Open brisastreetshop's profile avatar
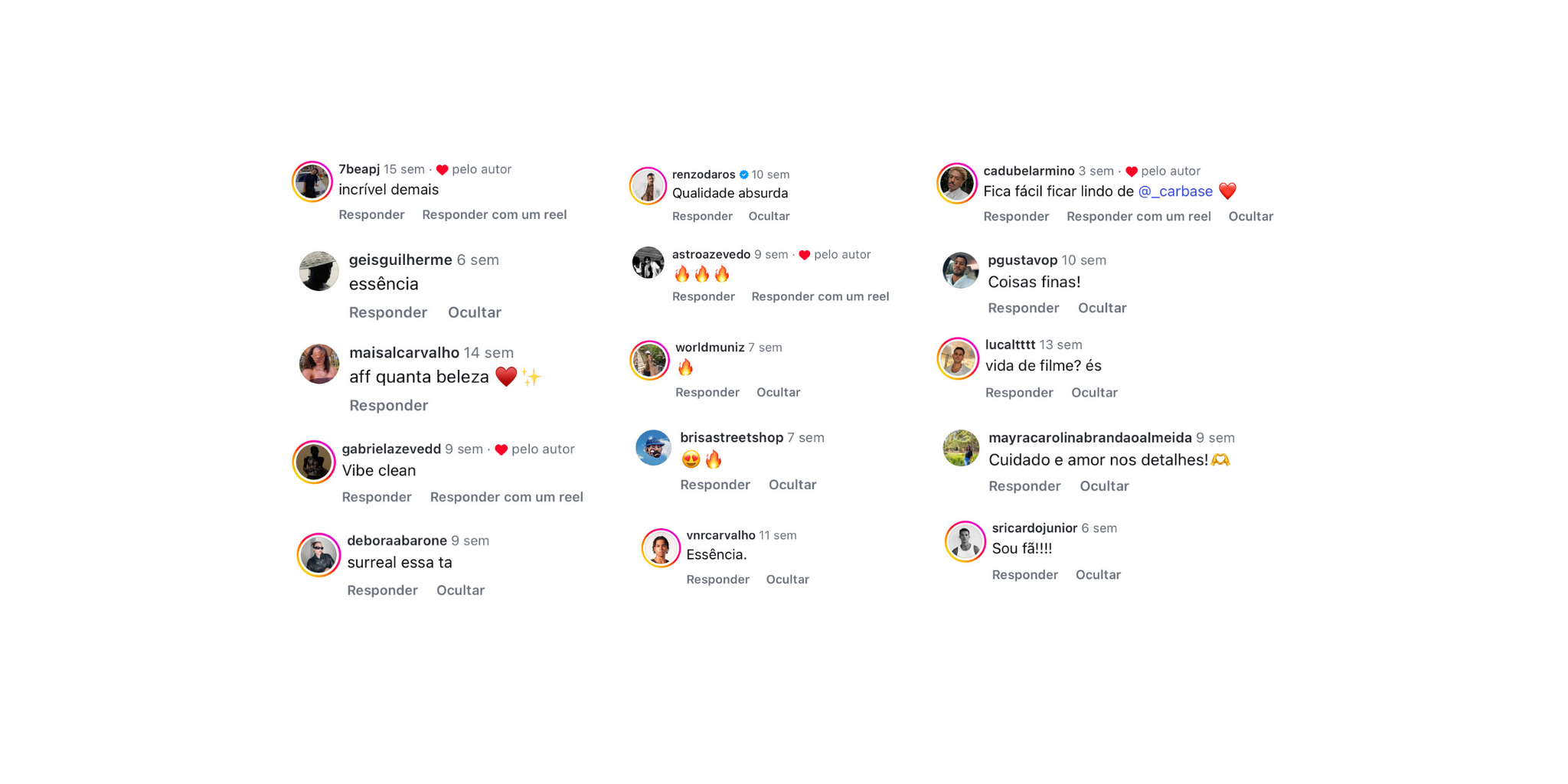Image resolution: width=1568 pixels, height=784 pixels. click(653, 448)
